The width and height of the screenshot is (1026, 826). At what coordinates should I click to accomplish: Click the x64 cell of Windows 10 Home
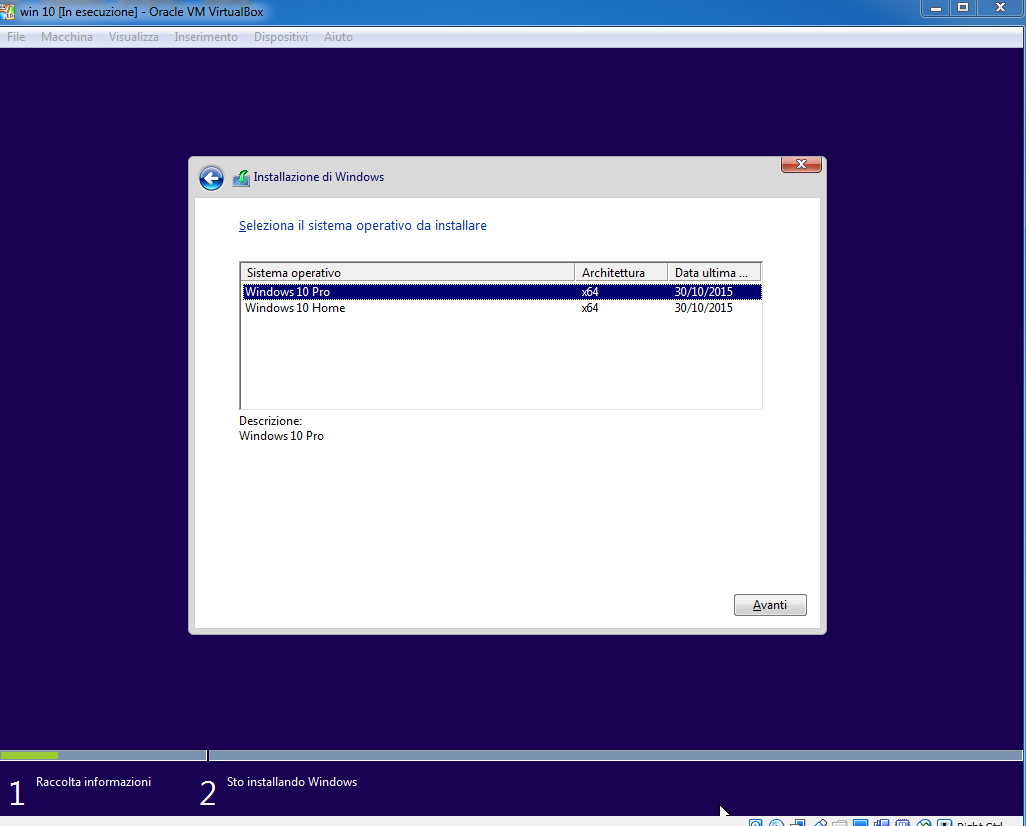590,308
